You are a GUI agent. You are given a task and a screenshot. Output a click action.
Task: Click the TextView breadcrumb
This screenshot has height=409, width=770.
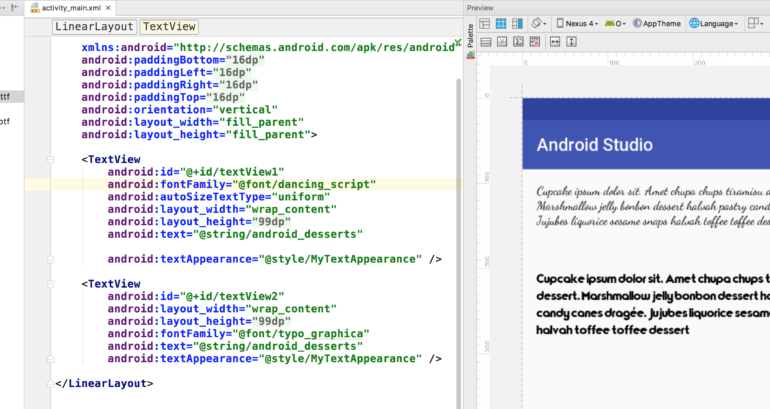tap(169, 27)
